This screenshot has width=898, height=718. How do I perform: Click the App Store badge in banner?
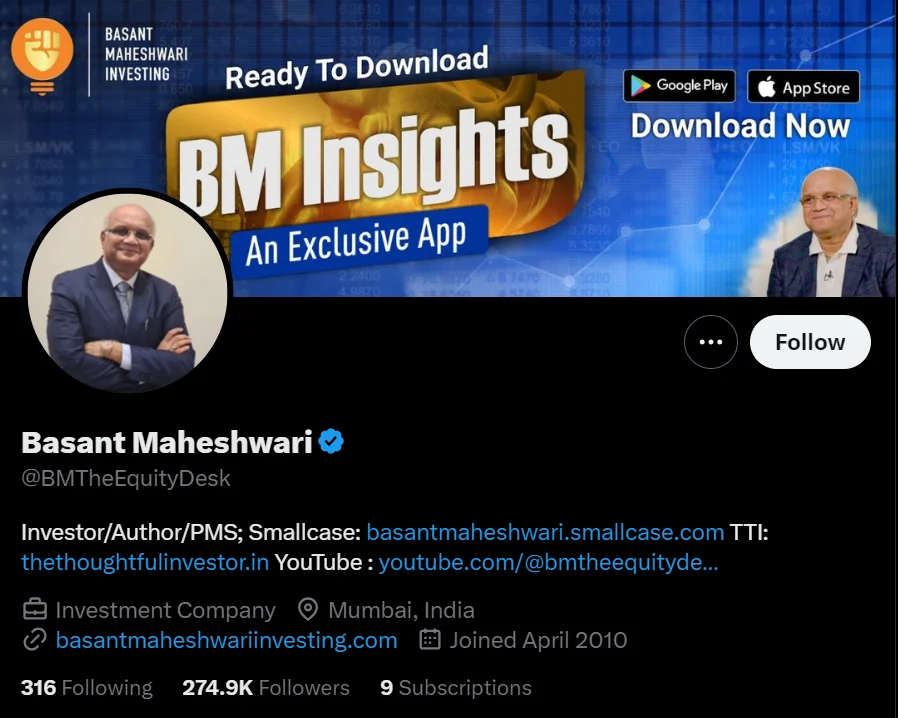(804, 87)
